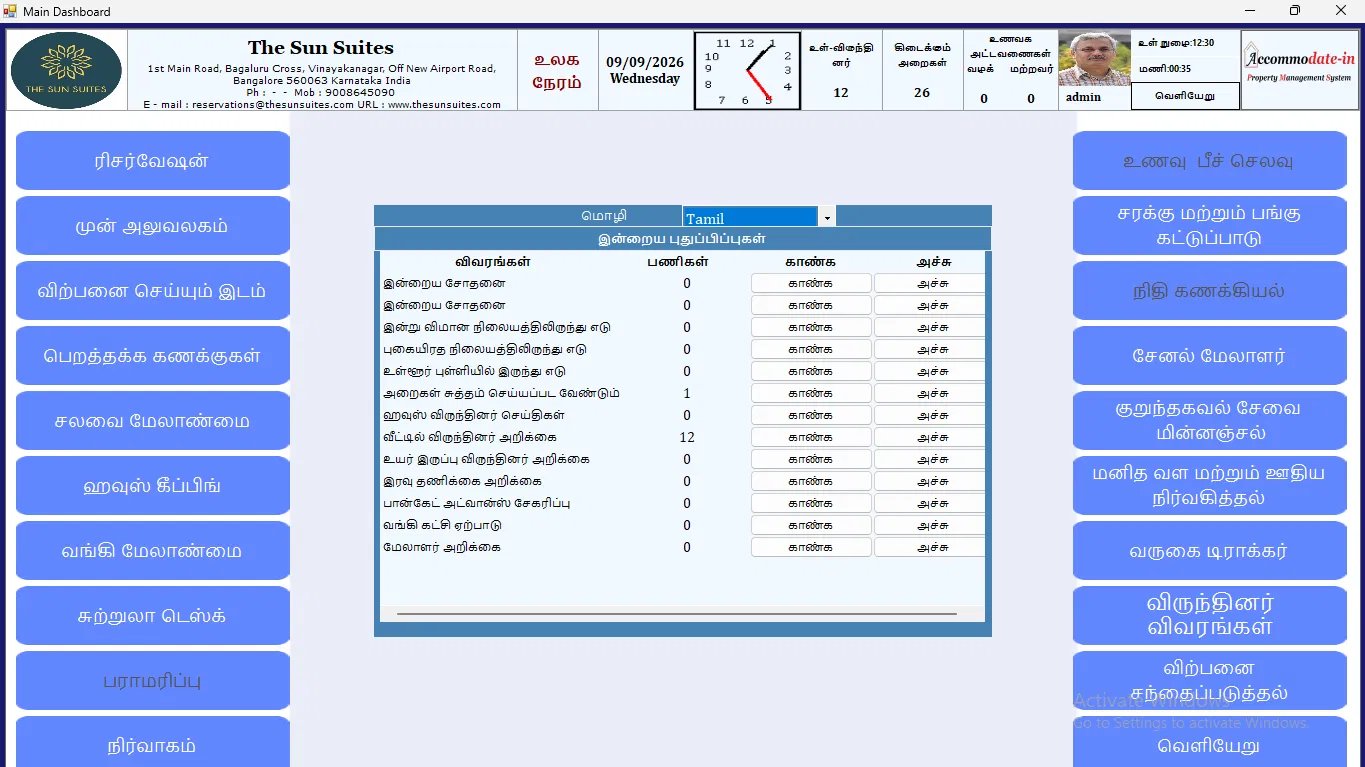This screenshot has height=767, width=1365.
Task: Open விற்பனை செய்யும் இடம் module
Action: pos(153,291)
